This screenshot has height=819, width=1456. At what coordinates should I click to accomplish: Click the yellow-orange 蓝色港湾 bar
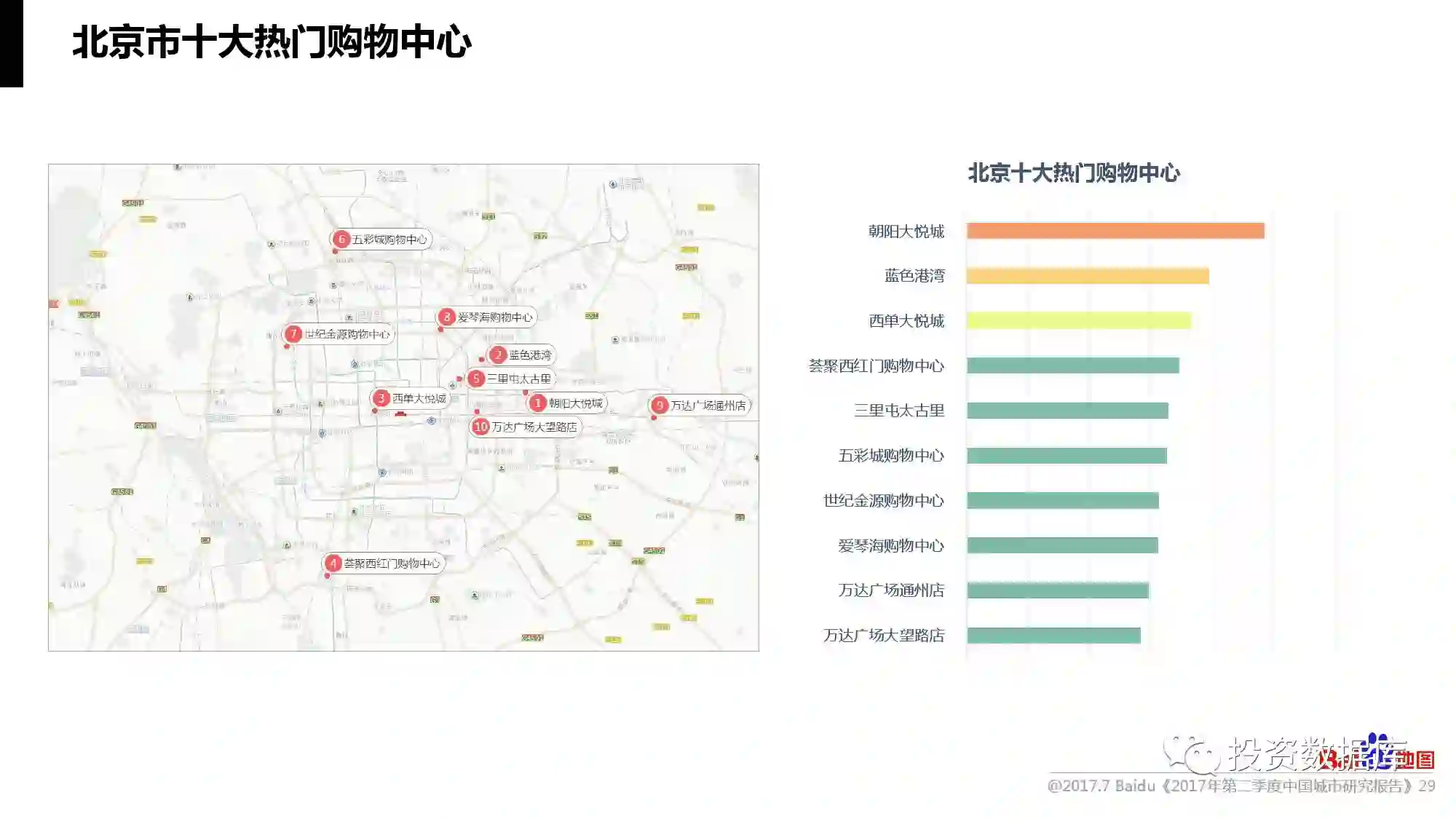1087,276
